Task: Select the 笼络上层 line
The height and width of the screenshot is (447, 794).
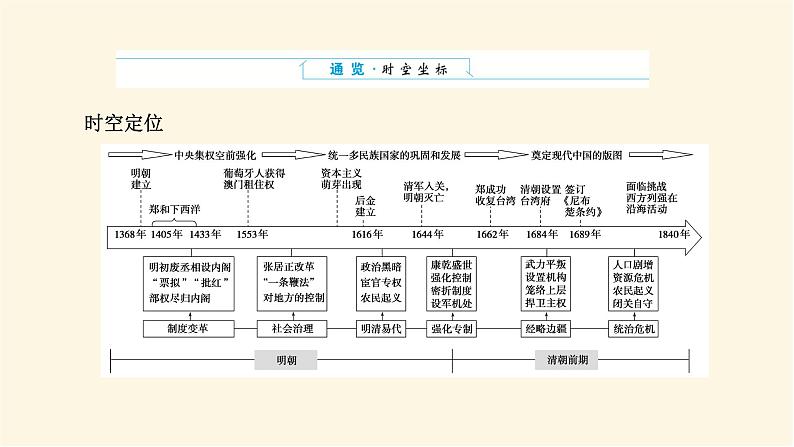Action: (x=546, y=291)
